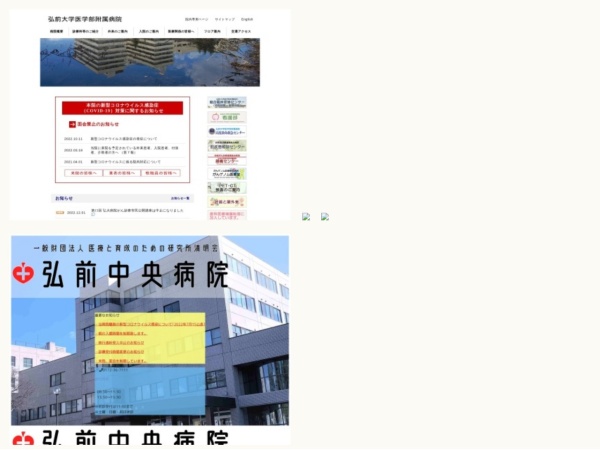600x450 pixels.
Task: Click the cut-off 弘前中央病院 logo at the bottom
Action: (121, 438)
